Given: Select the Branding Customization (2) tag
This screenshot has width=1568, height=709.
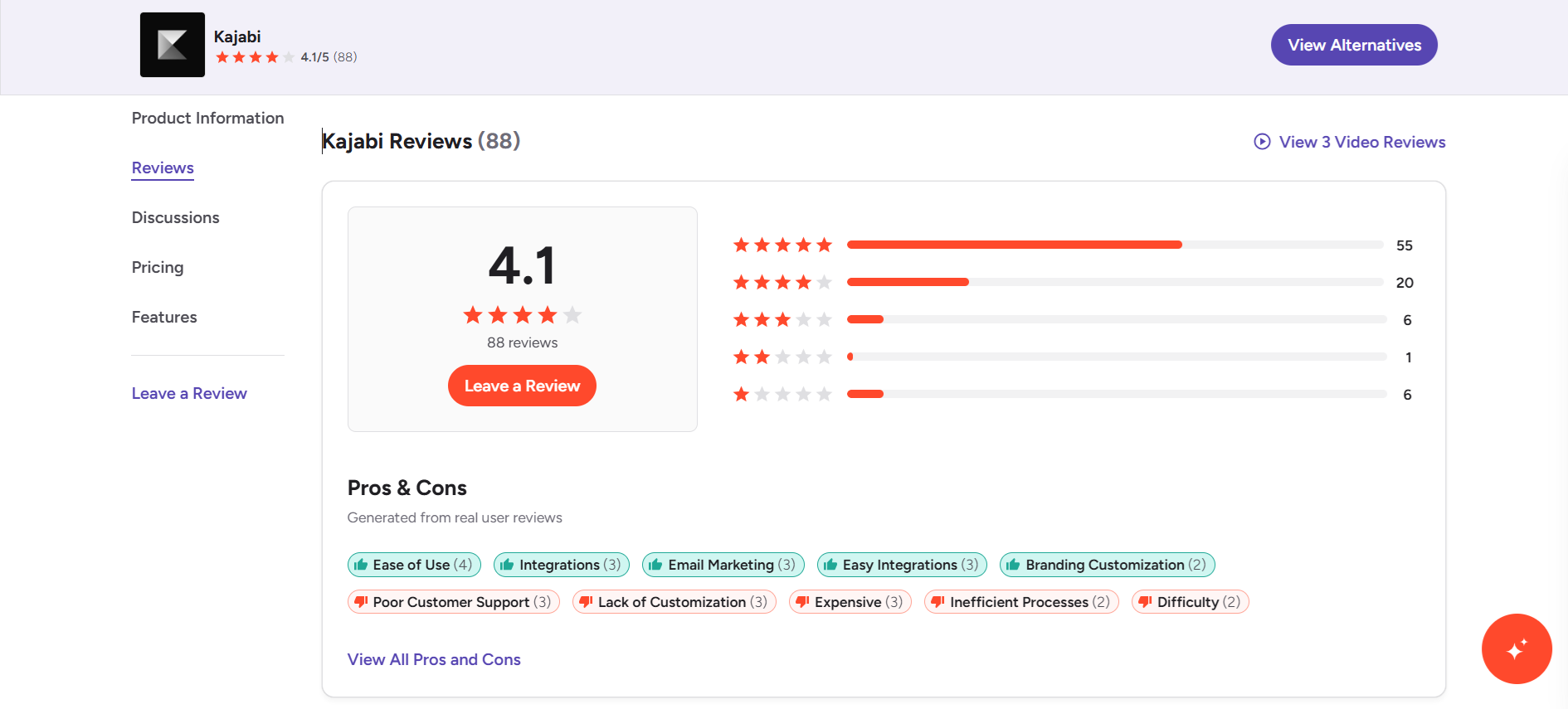Looking at the screenshot, I should click(x=1108, y=565).
